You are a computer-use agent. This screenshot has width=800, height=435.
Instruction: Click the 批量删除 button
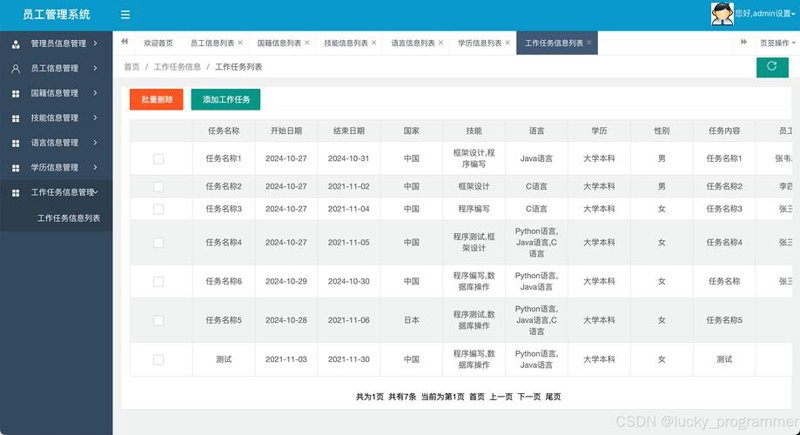tap(156, 99)
